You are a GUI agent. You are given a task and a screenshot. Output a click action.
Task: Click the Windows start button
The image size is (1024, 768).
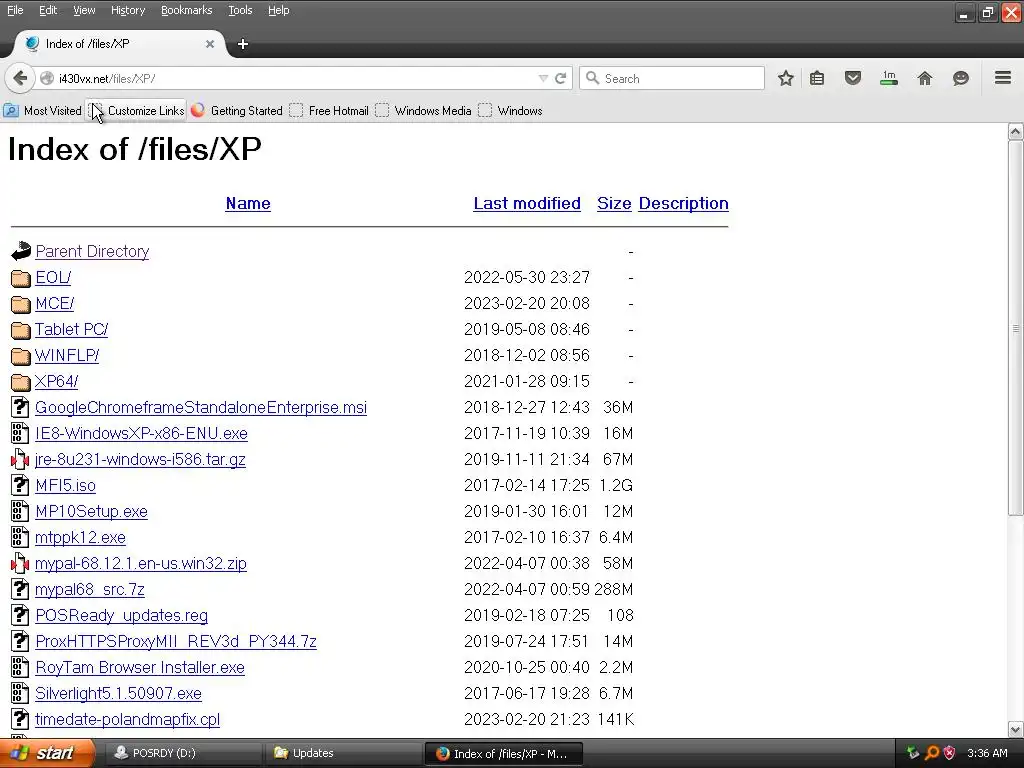[47, 753]
